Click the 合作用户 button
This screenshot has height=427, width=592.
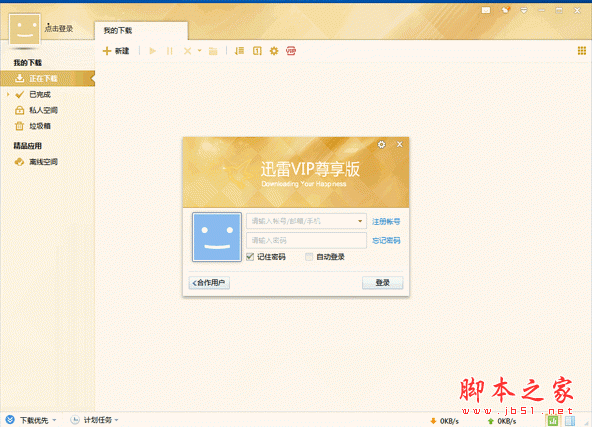pos(209,283)
